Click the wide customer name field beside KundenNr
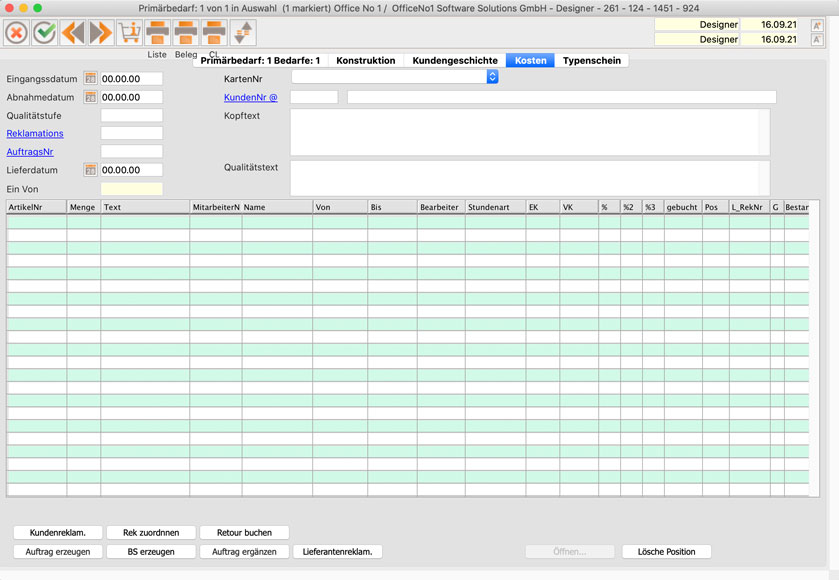Image resolution: width=839 pixels, height=580 pixels. point(562,97)
